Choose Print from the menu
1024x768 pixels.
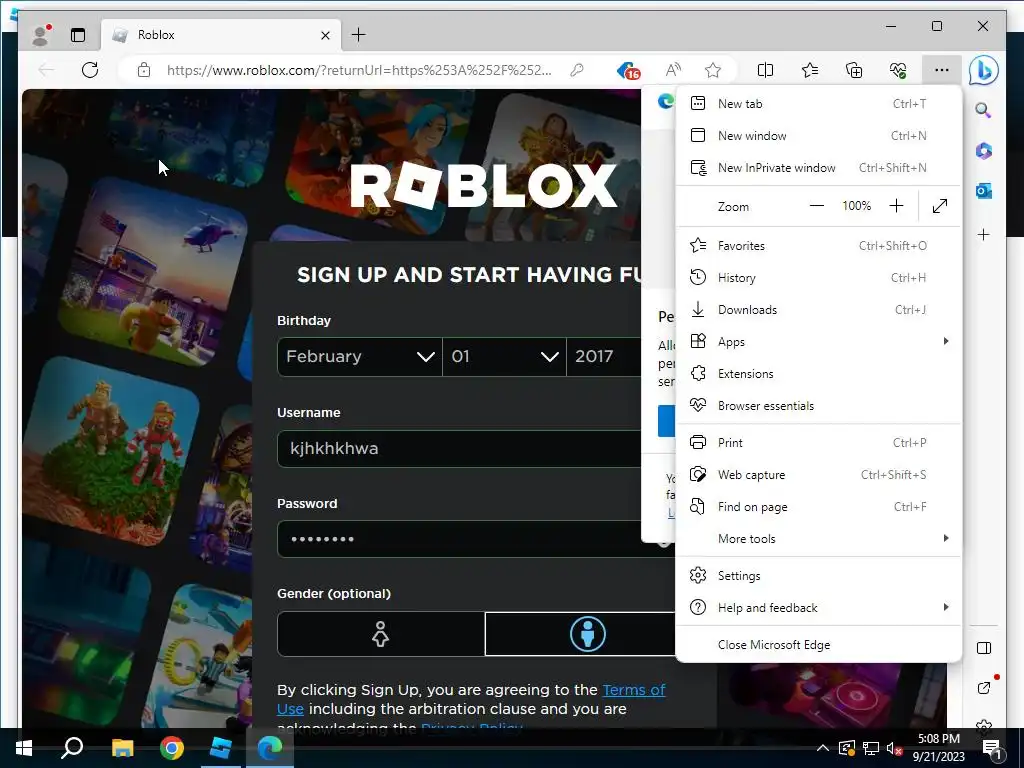818,442
